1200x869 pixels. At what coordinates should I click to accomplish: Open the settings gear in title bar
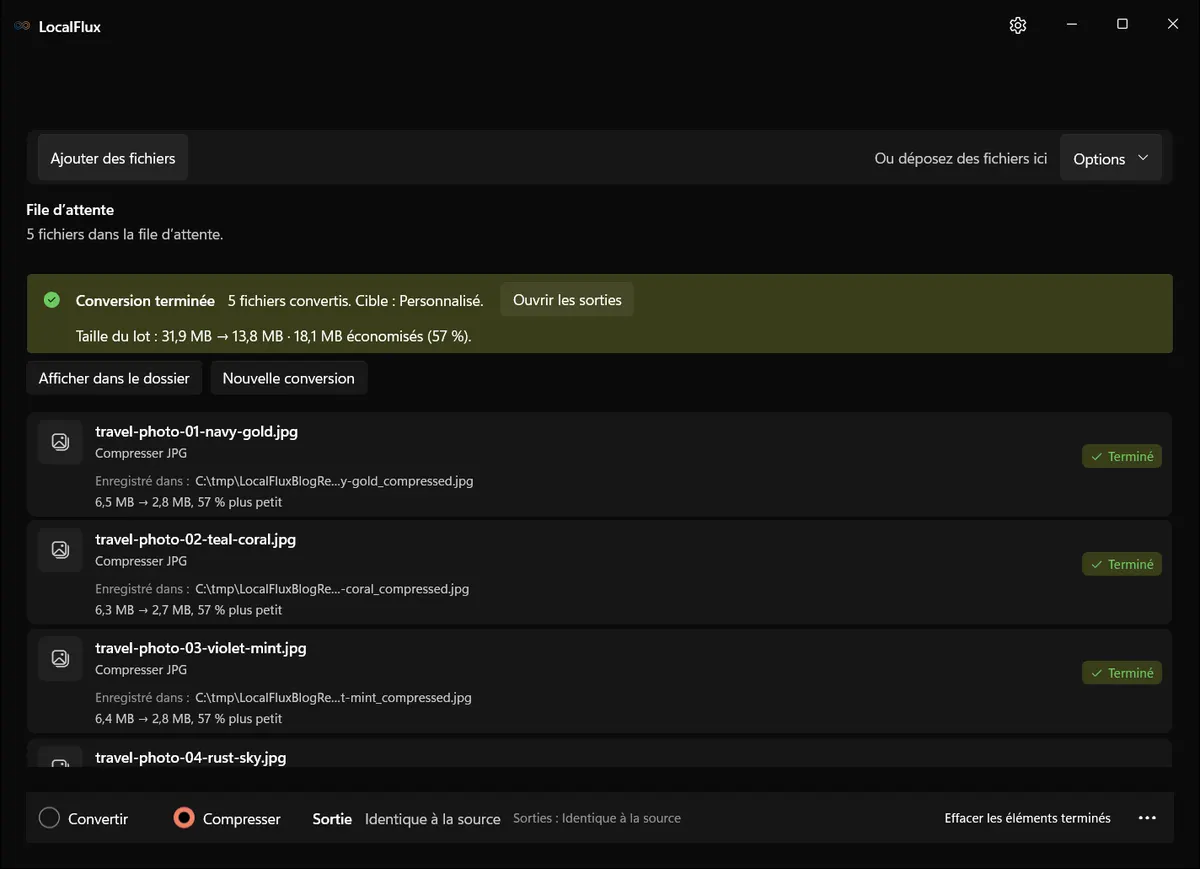(1018, 25)
